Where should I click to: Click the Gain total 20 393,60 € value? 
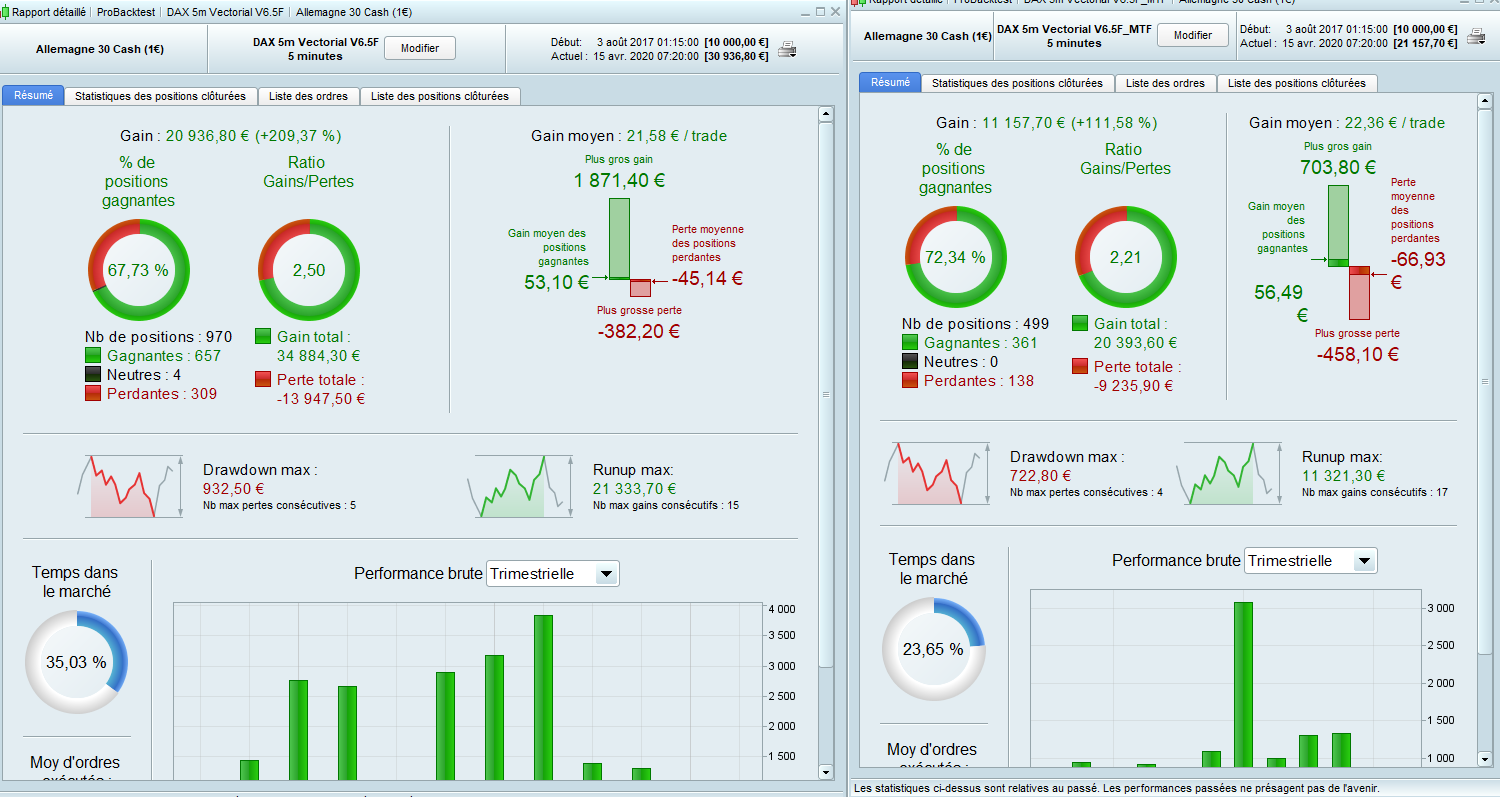(x=1137, y=342)
